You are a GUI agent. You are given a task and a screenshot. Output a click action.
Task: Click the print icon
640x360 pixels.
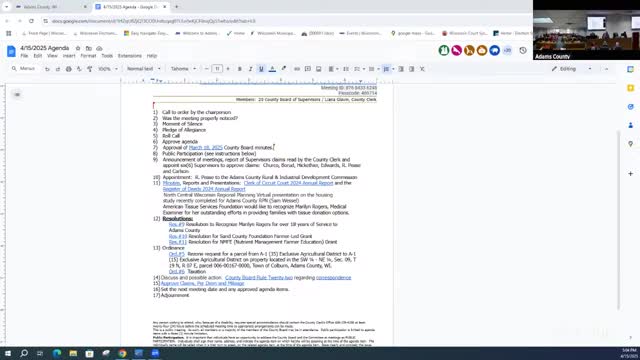click(69, 69)
